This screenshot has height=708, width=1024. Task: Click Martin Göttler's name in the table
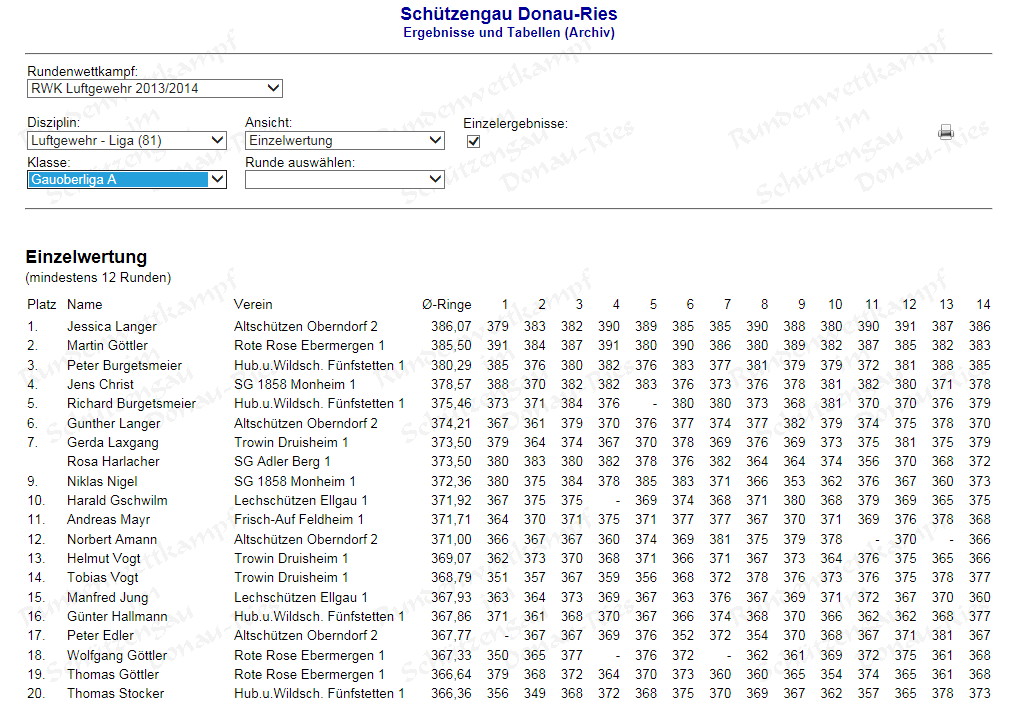pyautogui.click(x=107, y=345)
